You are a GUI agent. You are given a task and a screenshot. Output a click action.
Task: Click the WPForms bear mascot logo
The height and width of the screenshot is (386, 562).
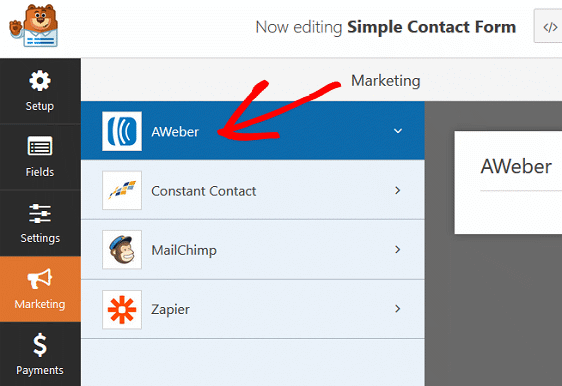click(33, 26)
